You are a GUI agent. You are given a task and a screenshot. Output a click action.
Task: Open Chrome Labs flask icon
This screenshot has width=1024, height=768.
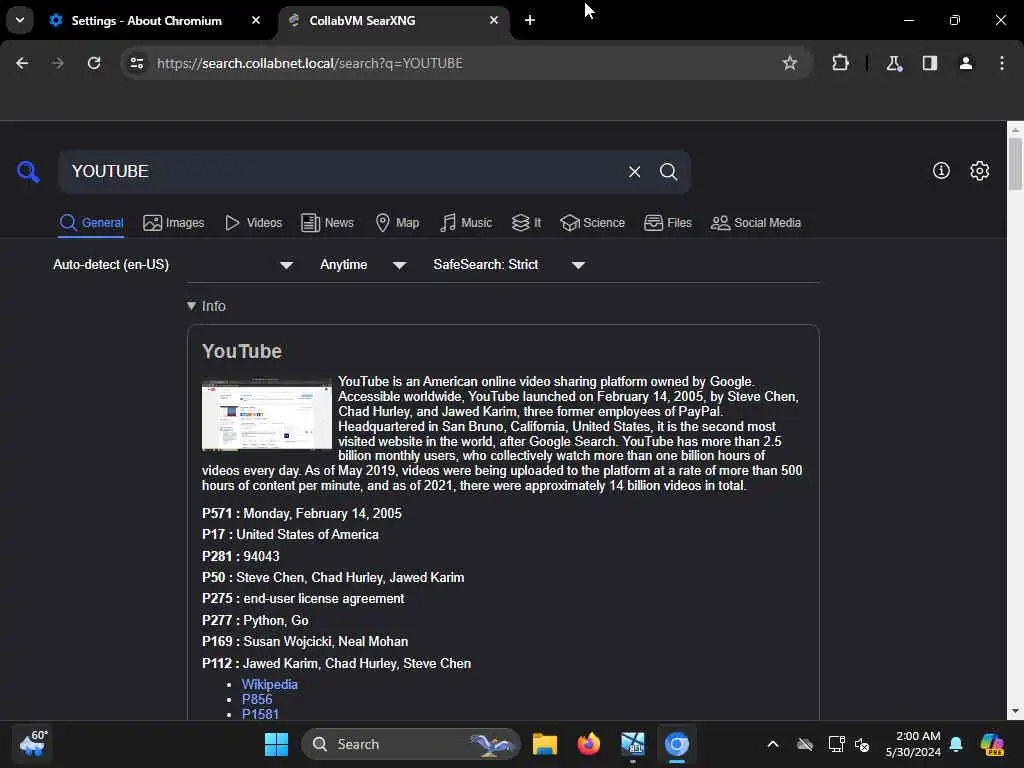tap(894, 63)
